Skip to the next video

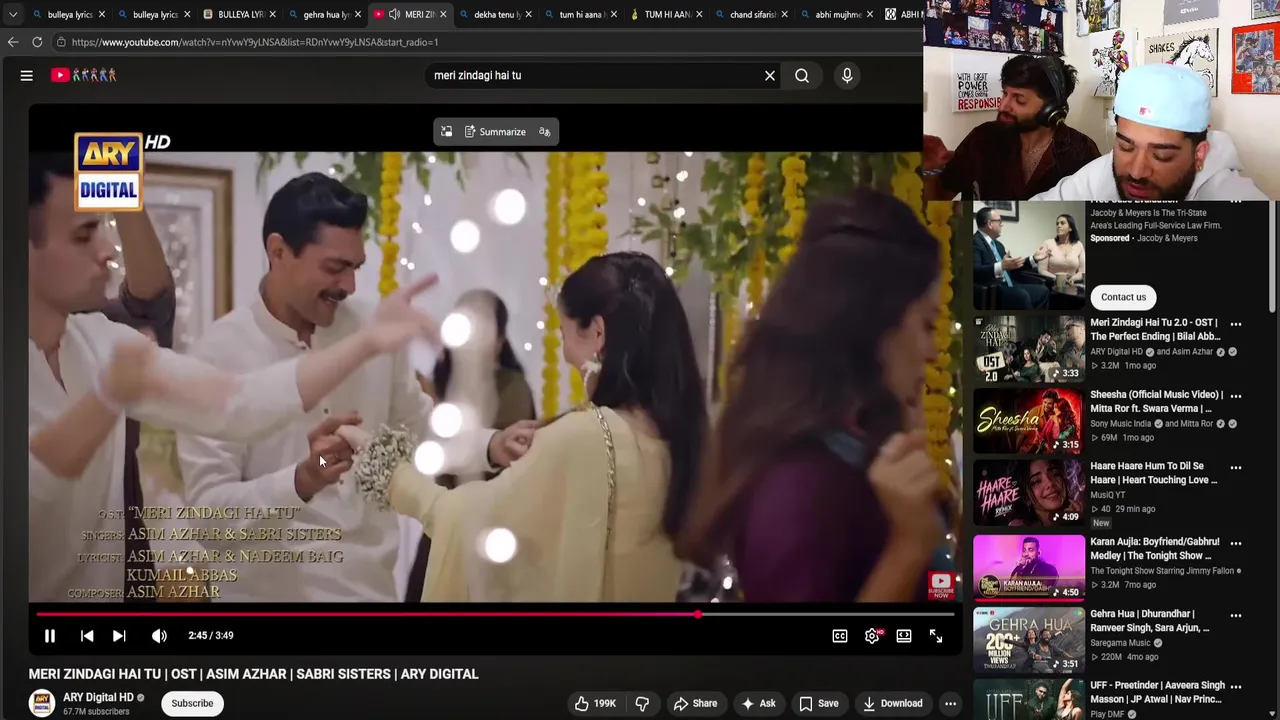[x=119, y=635]
